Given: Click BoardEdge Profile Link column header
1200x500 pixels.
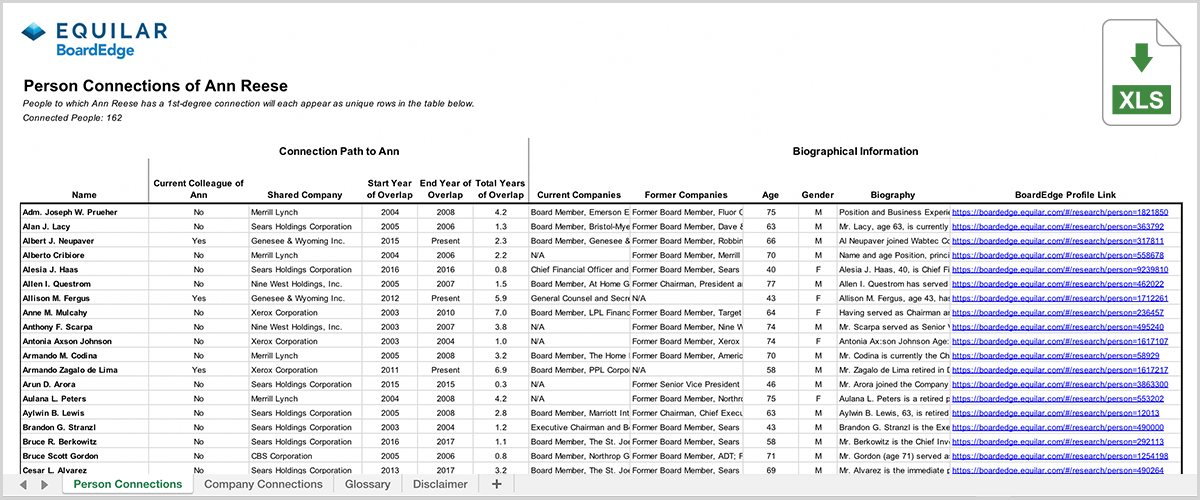Looking at the screenshot, I should pos(1065,195).
